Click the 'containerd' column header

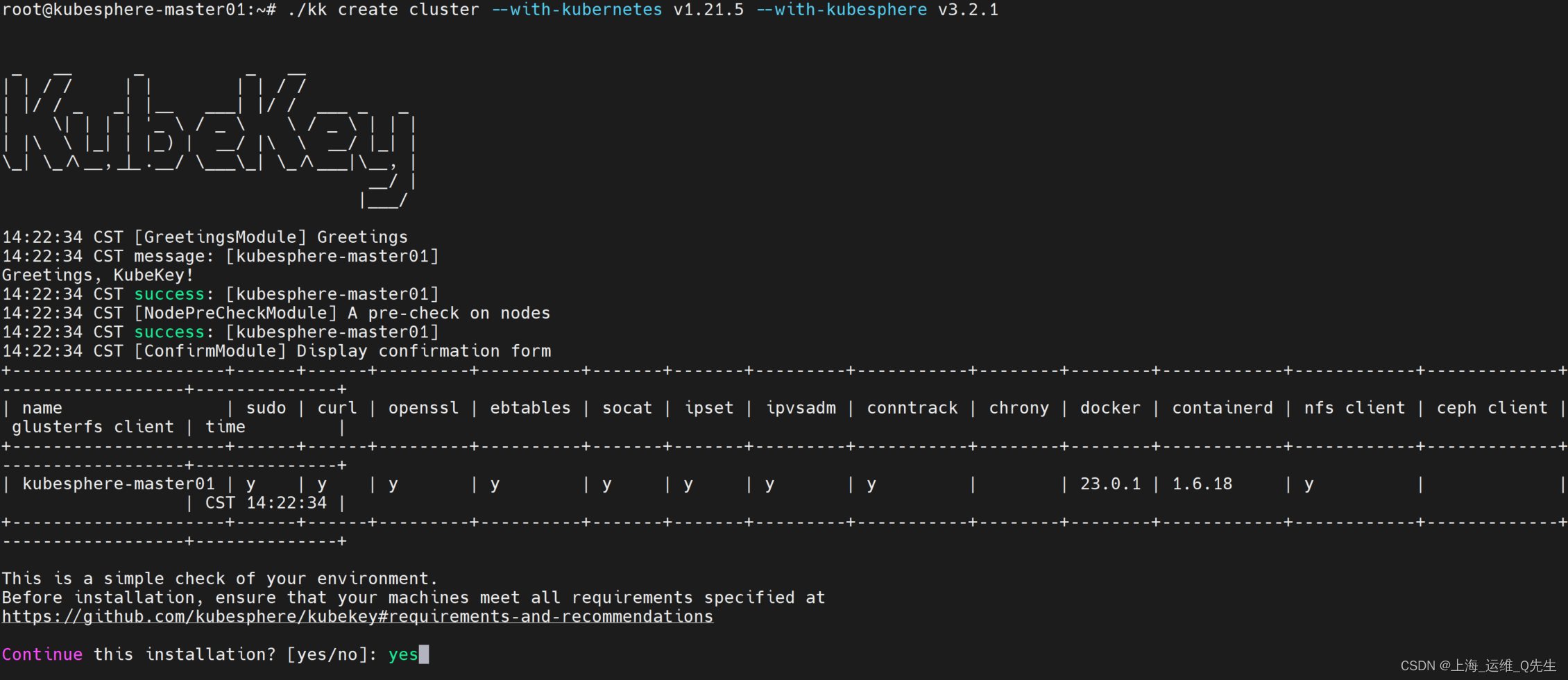click(1223, 408)
